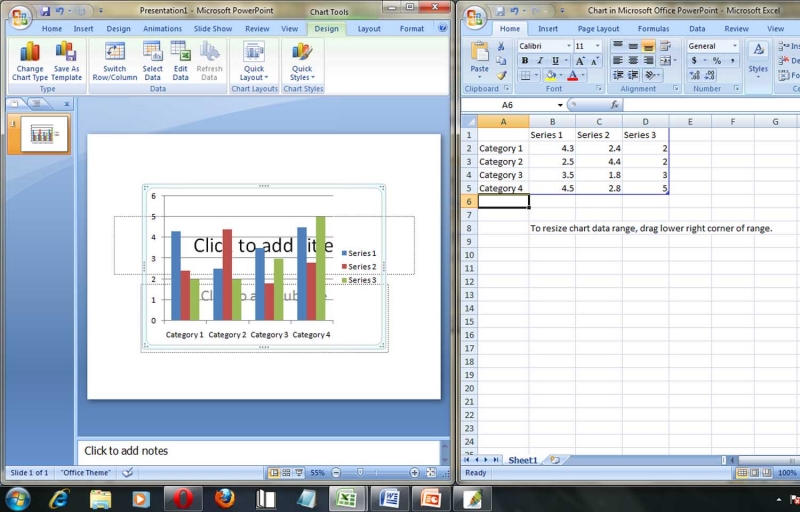800x512 pixels.
Task: Toggle Bold formatting in Excel
Action: tap(525, 61)
